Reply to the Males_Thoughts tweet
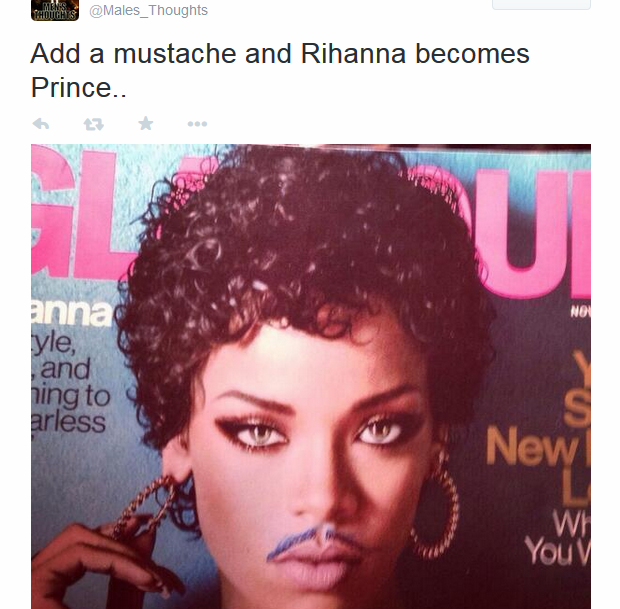Screen dimensions: 620x609 tap(41, 124)
